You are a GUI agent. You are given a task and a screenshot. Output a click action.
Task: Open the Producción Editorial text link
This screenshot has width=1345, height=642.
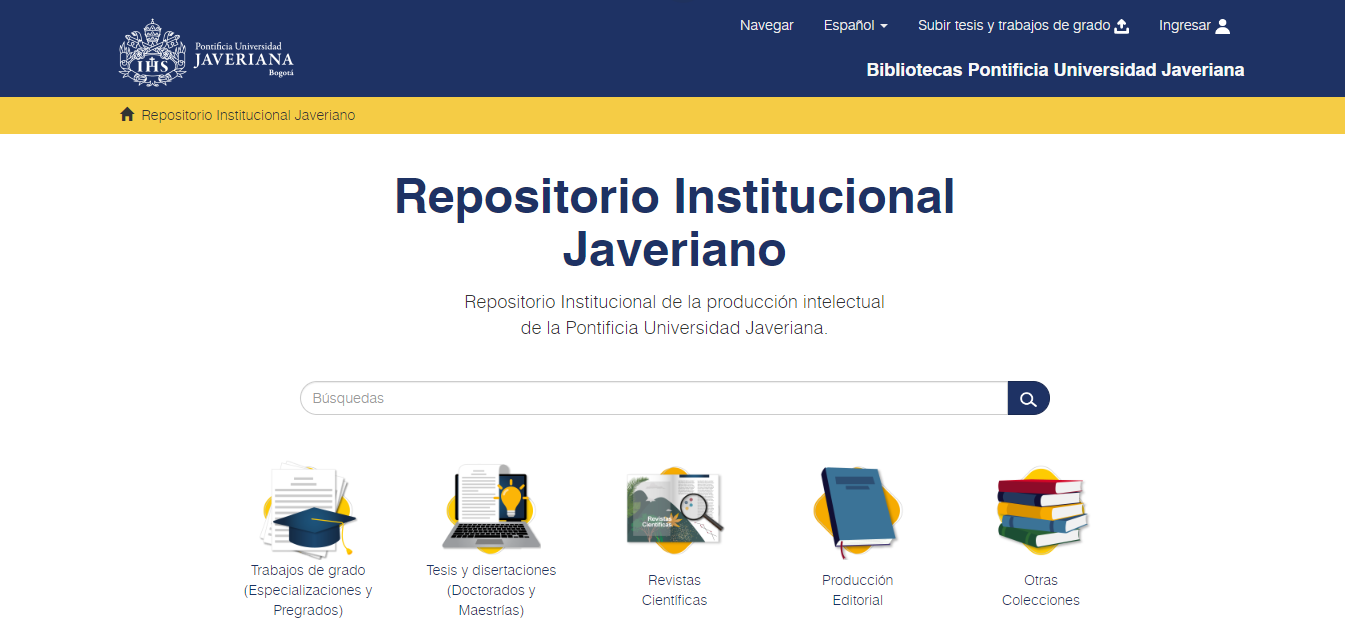tap(858, 590)
